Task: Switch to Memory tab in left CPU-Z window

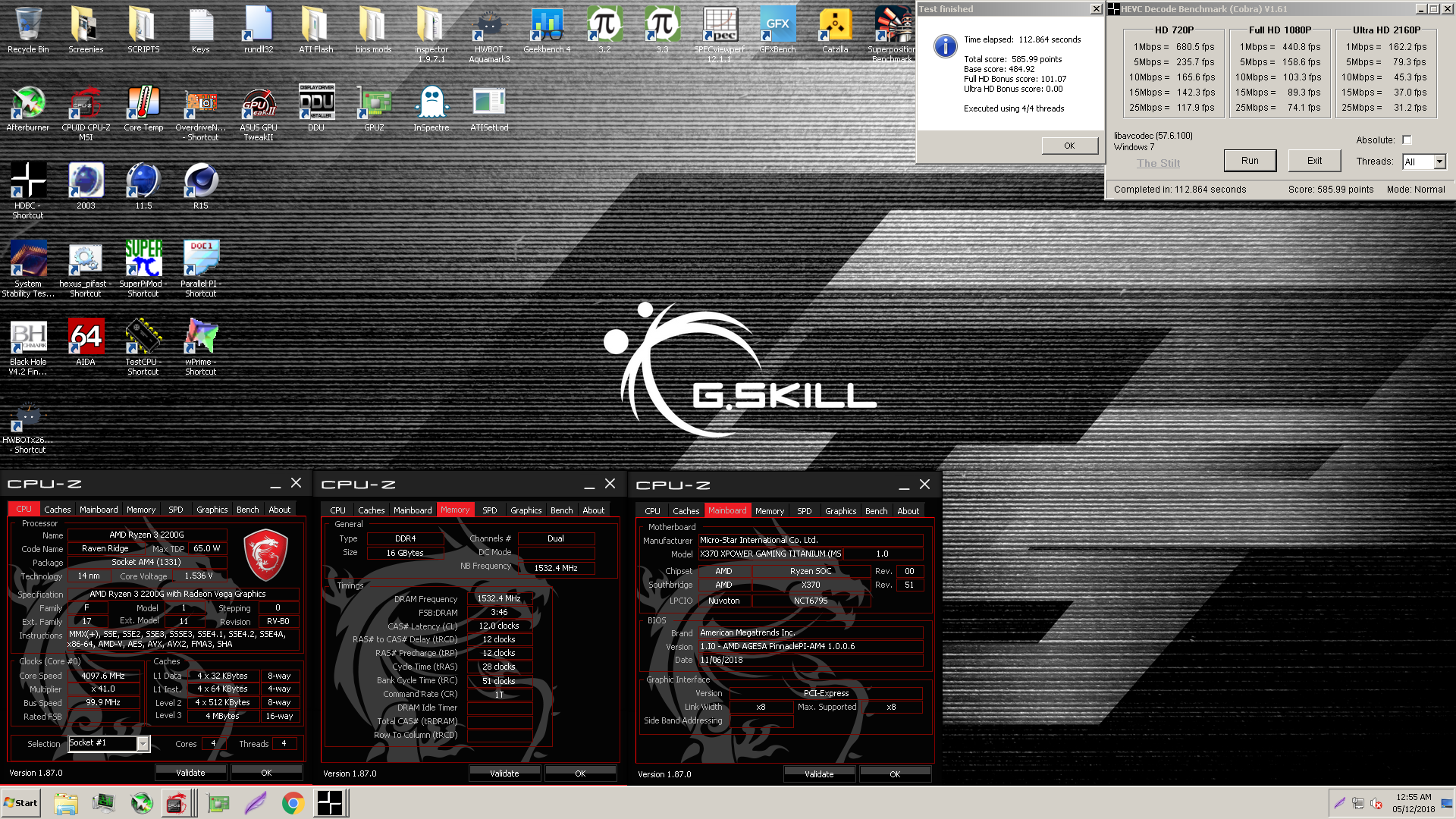Action: tap(141, 510)
